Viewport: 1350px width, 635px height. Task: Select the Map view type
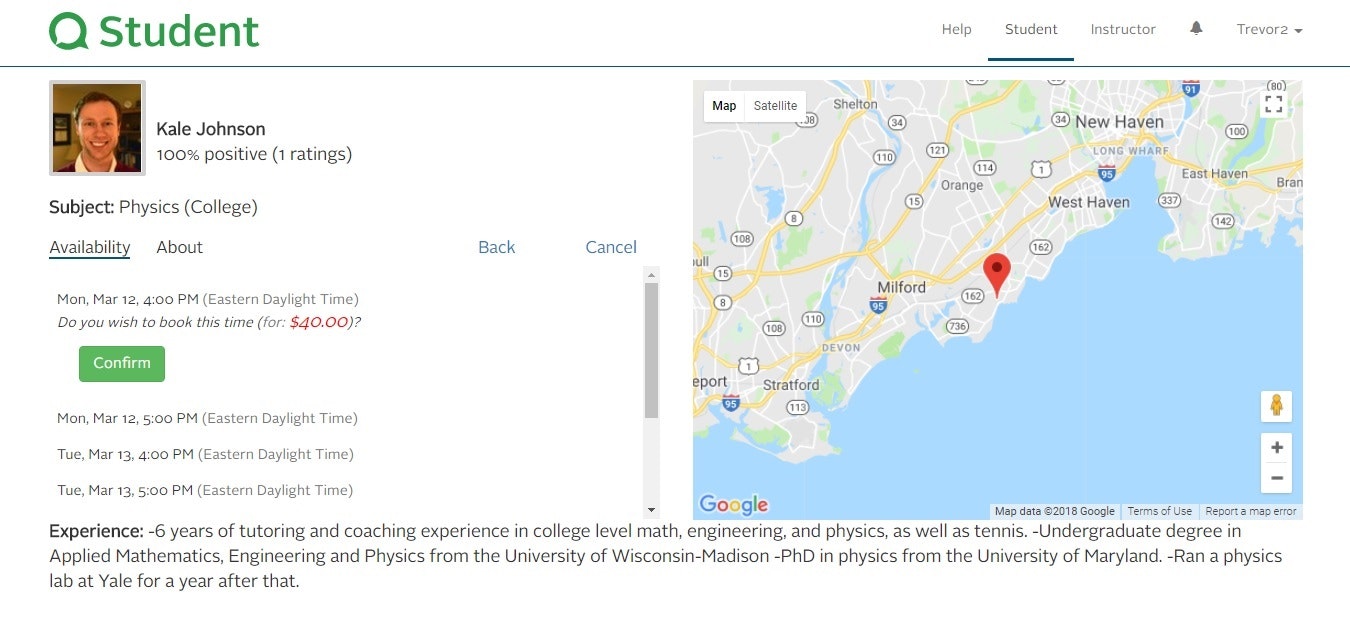(x=724, y=106)
